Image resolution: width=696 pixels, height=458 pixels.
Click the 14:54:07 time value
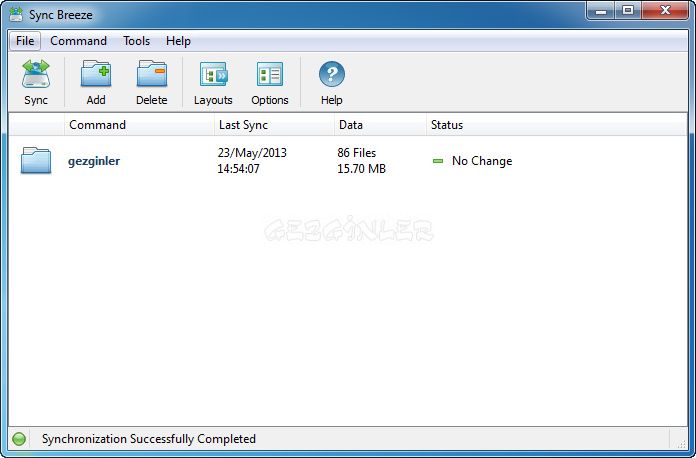(238, 169)
